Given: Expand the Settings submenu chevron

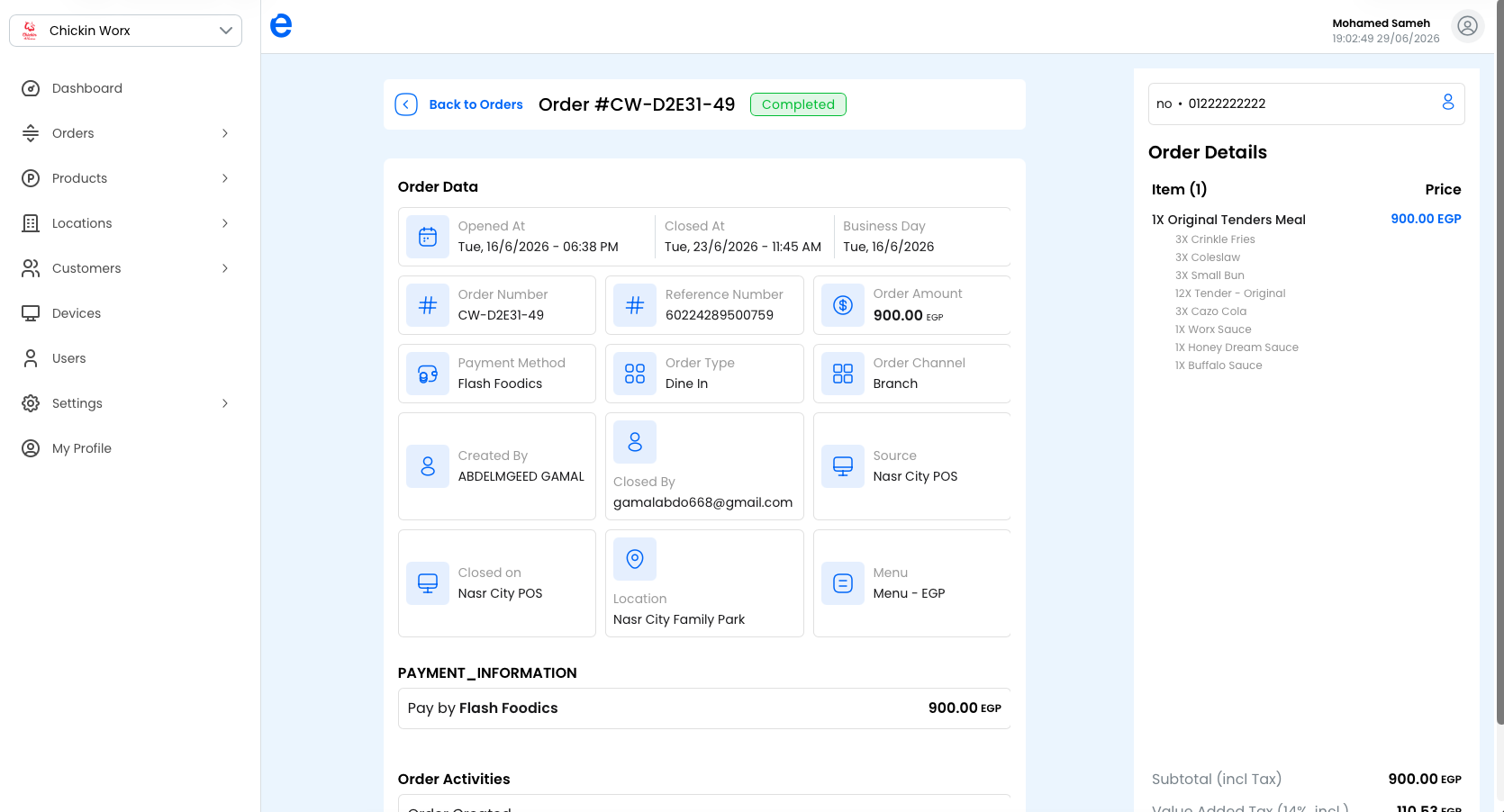Looking at the screenshot, I should [x=225, y=403].
